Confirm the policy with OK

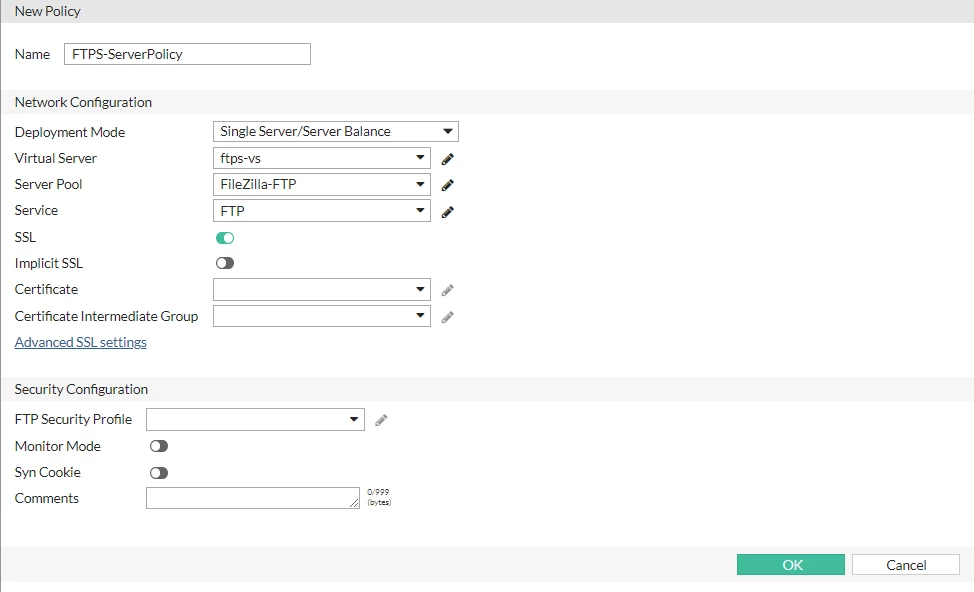tap(791, 565)
